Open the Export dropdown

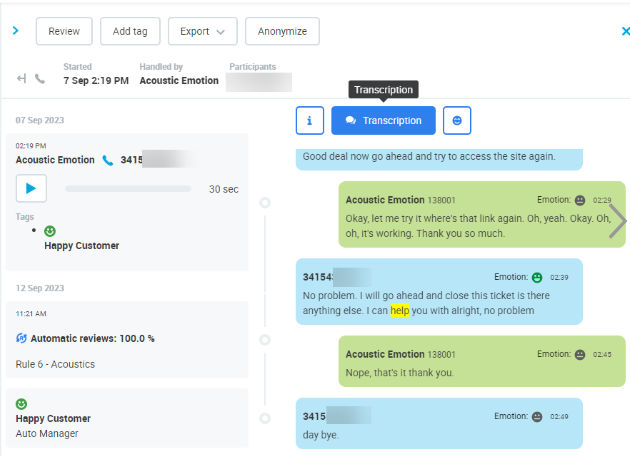point(202,31)
